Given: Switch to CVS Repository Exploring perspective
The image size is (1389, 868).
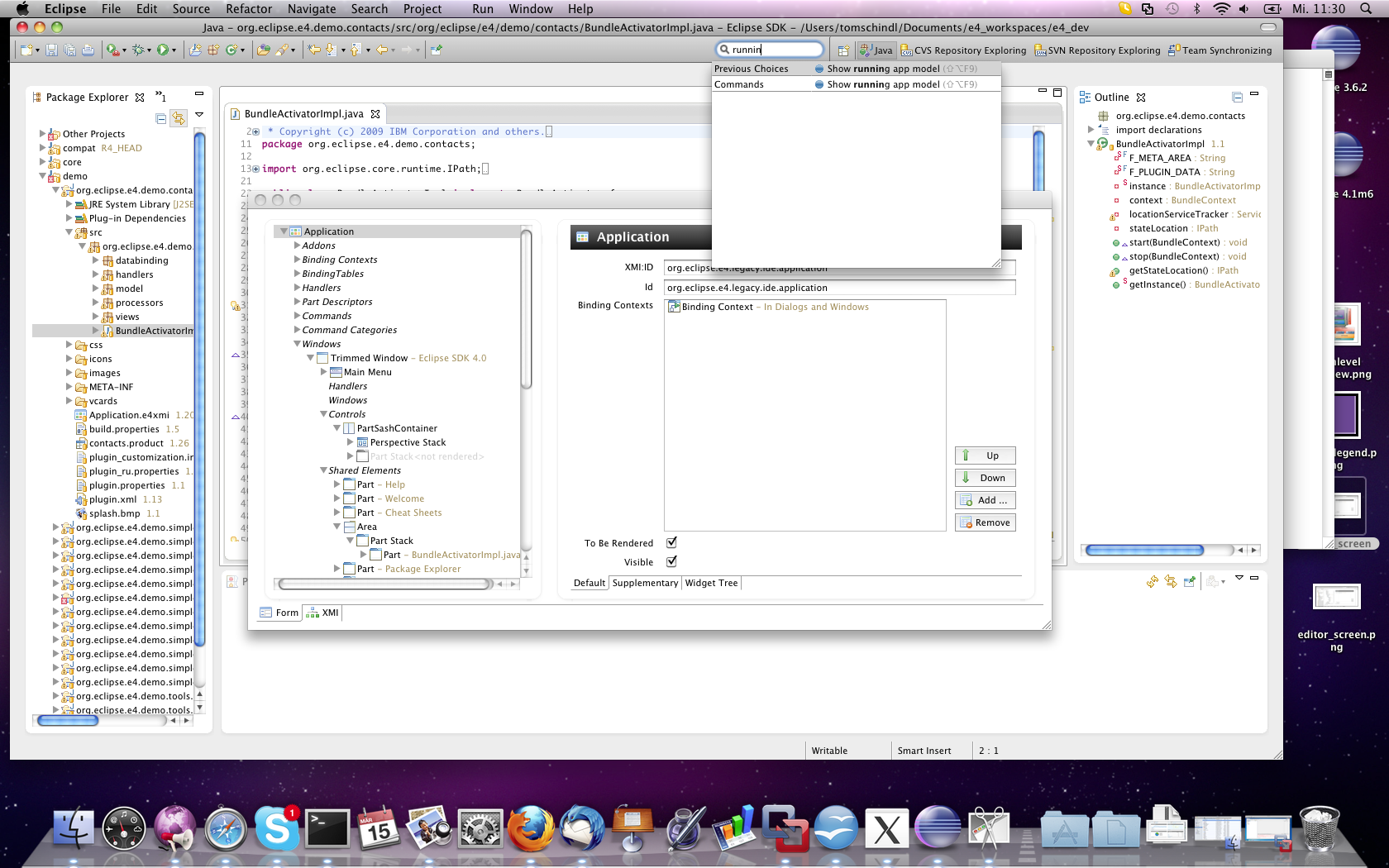Looking at the screenshot, I should pos(963,50).
